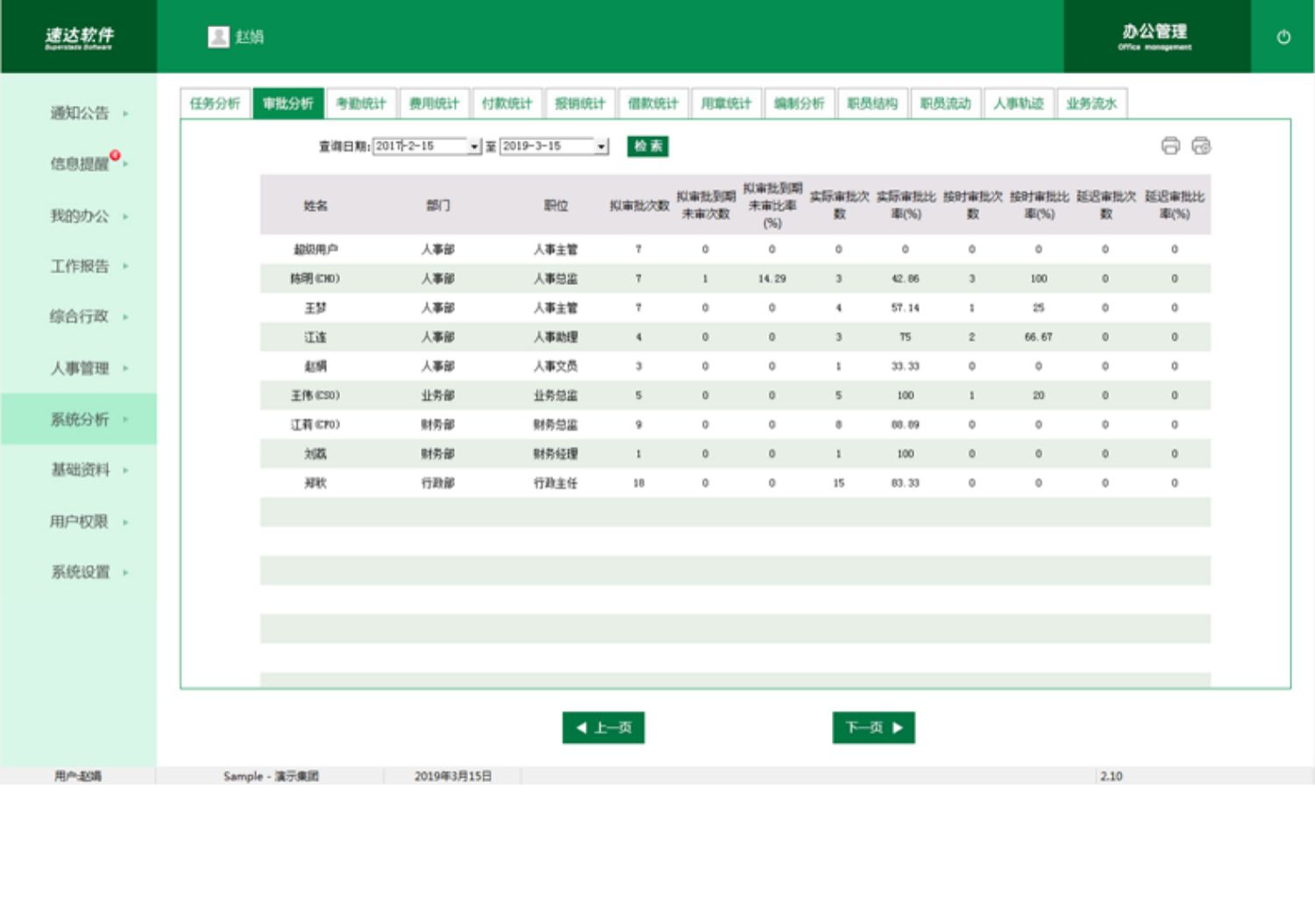Image resolution: width=1315 pixels, height=924 pixels.
Task: Go to previous page with 上一页
Action: [603, 728]
